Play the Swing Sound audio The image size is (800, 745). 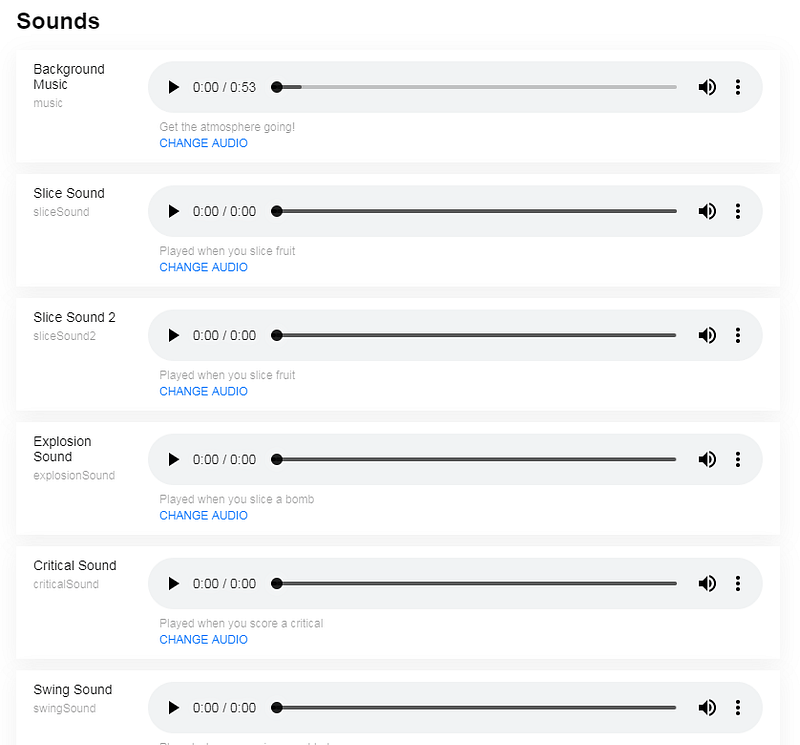coord(173,708)
